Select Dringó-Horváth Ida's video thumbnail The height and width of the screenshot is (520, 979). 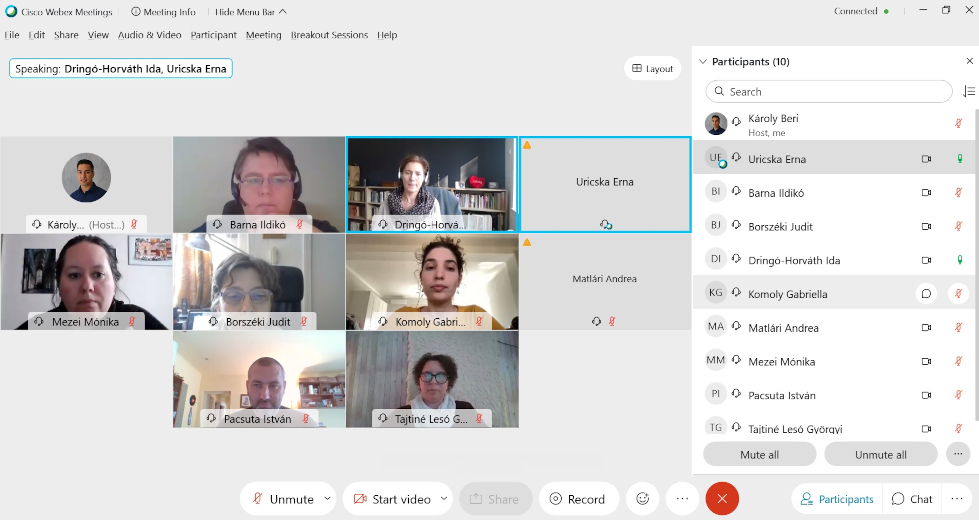(432, 185)
